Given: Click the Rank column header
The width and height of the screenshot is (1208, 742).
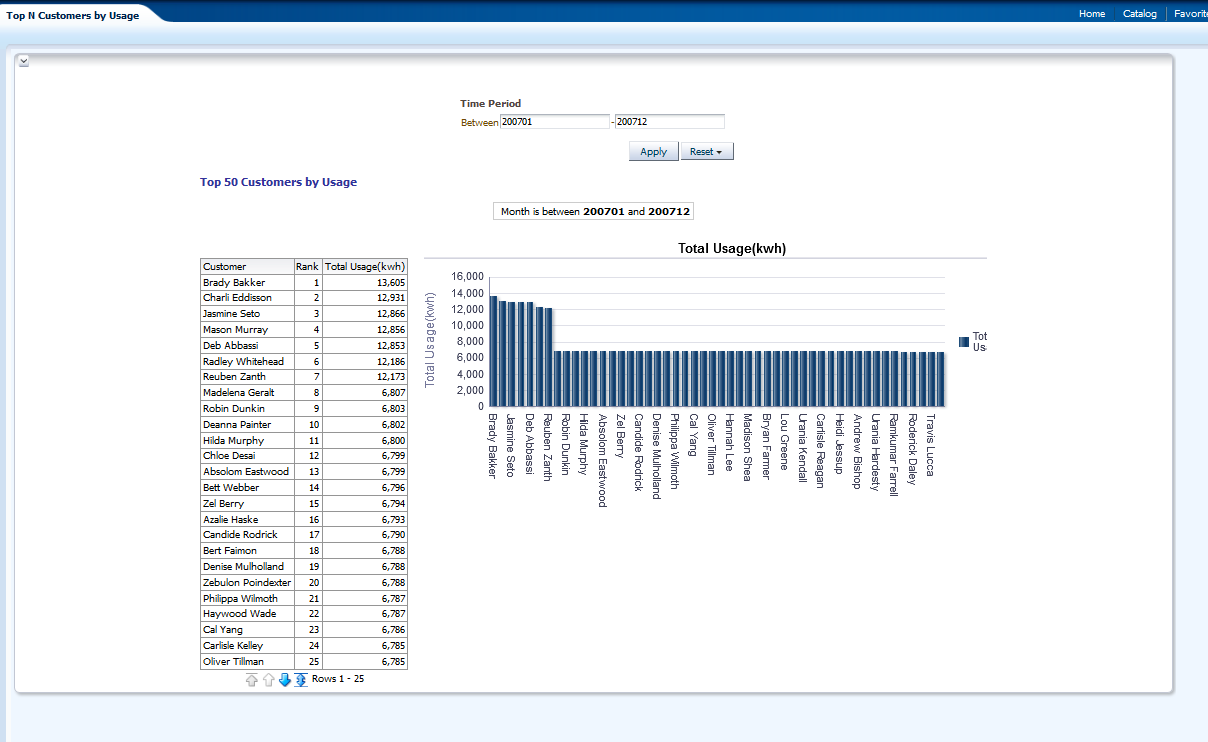Looking at the screenshot, I should click(307, 267).
